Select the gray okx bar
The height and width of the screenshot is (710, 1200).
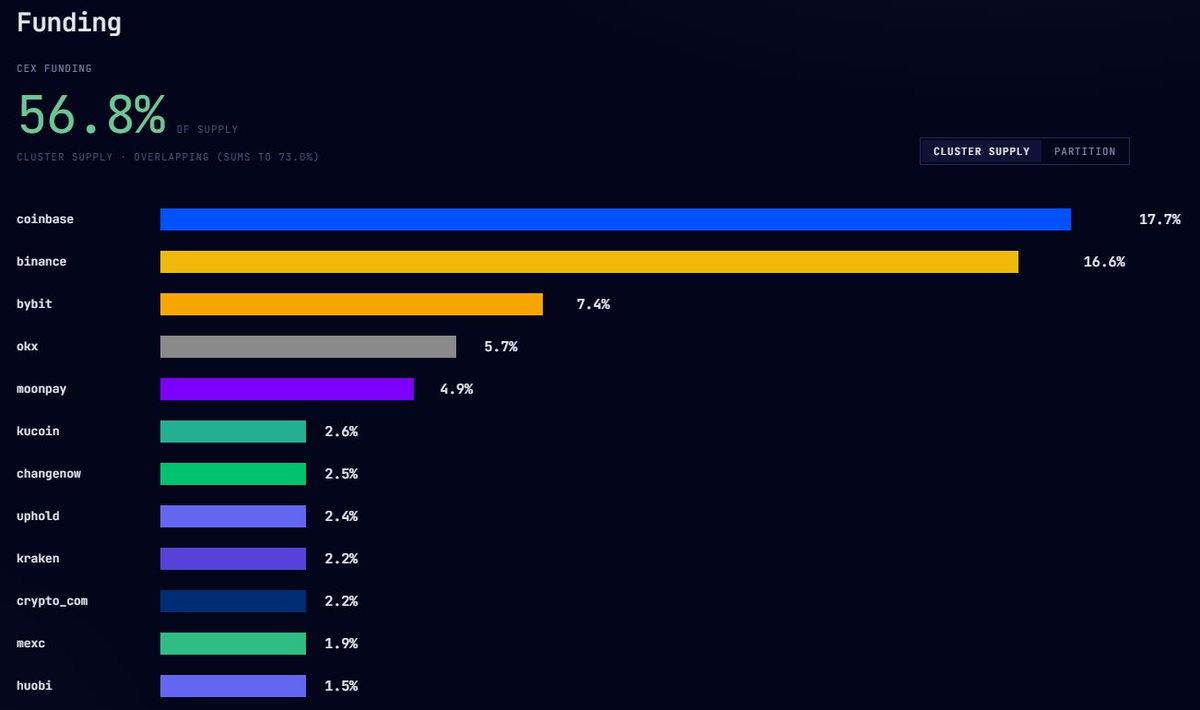point(308,347)
